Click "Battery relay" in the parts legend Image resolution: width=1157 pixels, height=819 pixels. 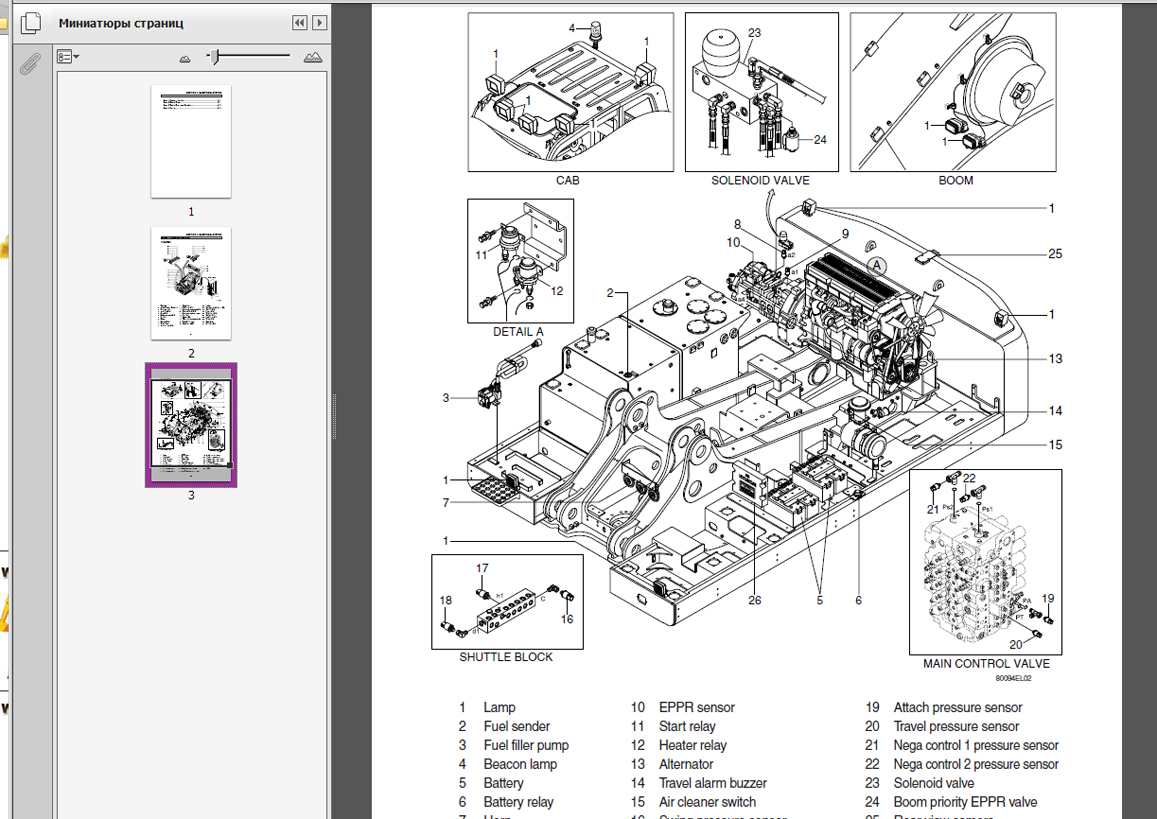coord(518,802)
